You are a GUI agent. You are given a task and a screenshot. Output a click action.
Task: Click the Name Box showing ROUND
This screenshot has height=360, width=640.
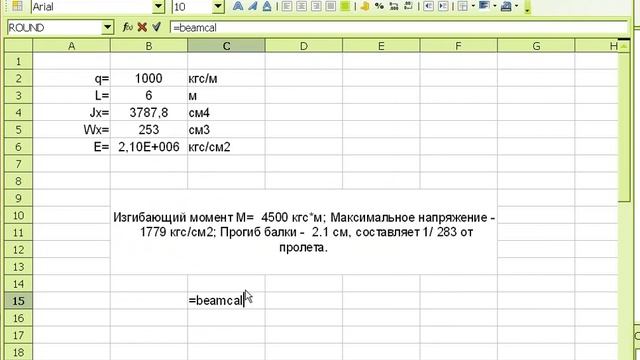click(x=54, y=28)
